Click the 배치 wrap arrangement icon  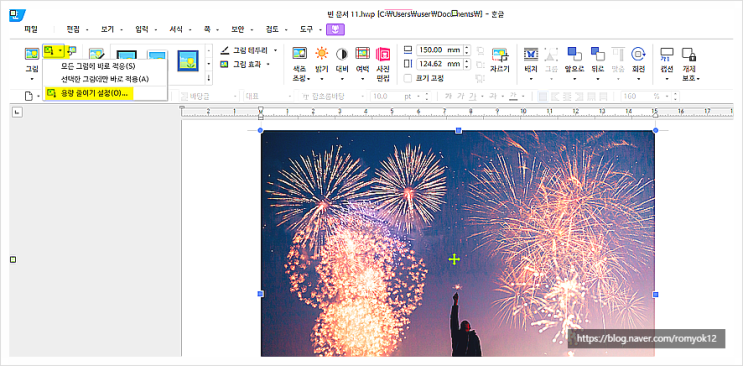click(531, 54)
